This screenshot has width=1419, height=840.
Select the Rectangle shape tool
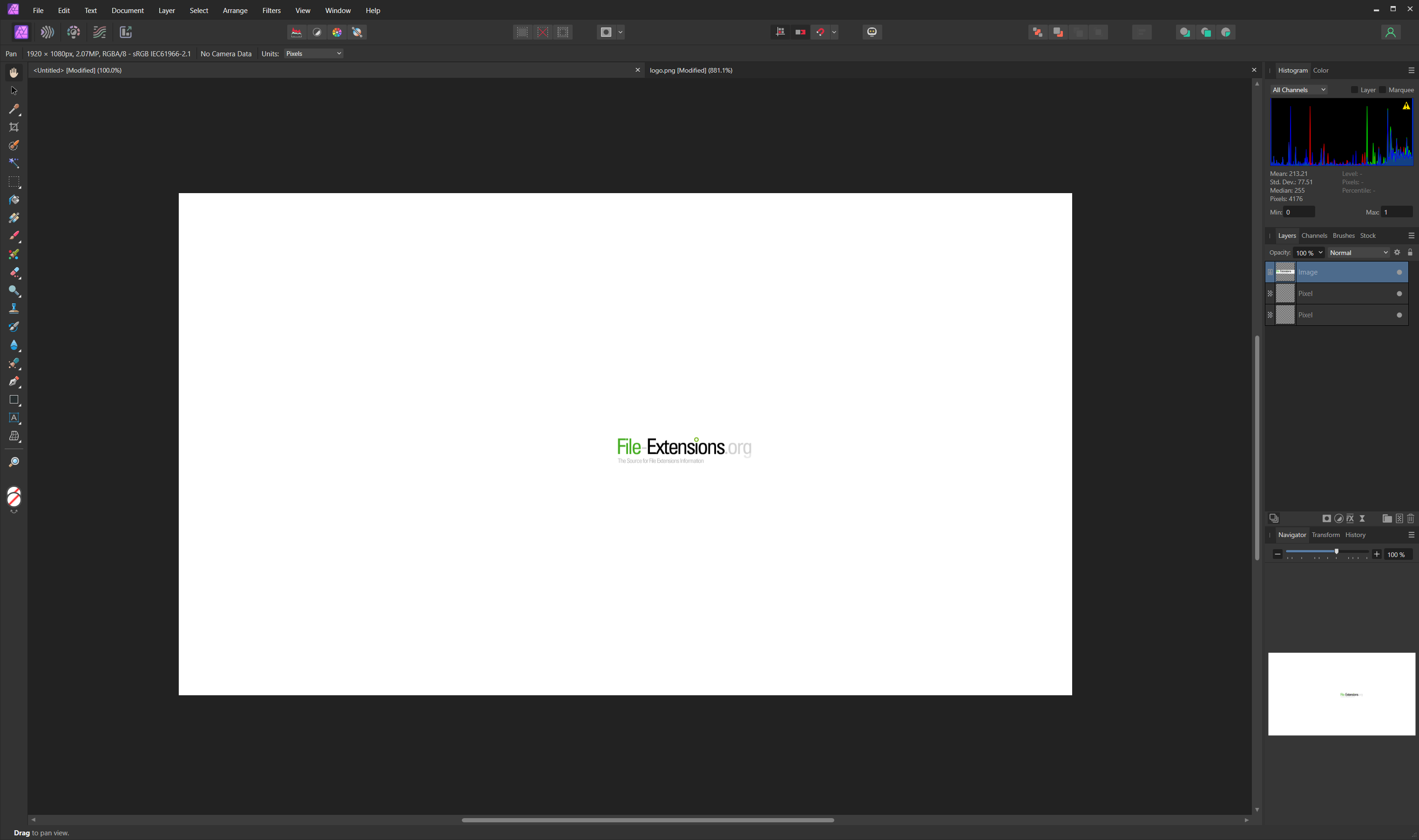pyautogui.click(x=14, y=400)
